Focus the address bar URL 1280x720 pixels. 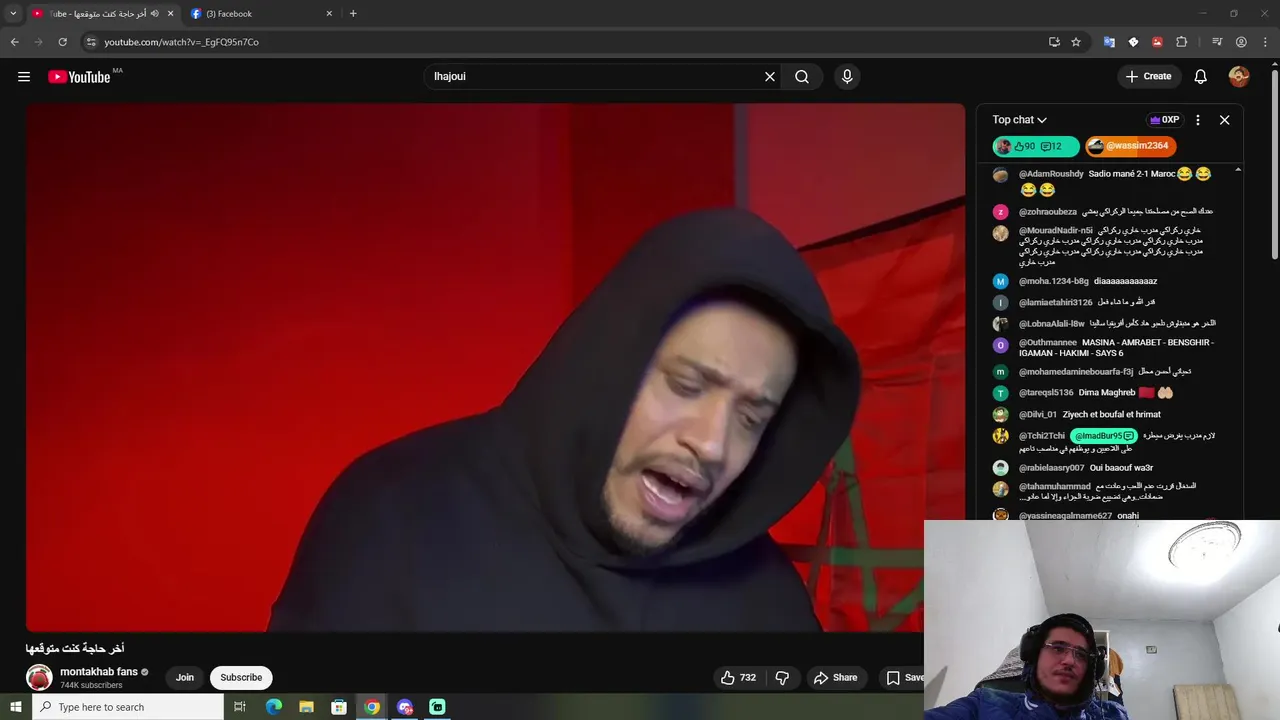[x=181, y=42]
